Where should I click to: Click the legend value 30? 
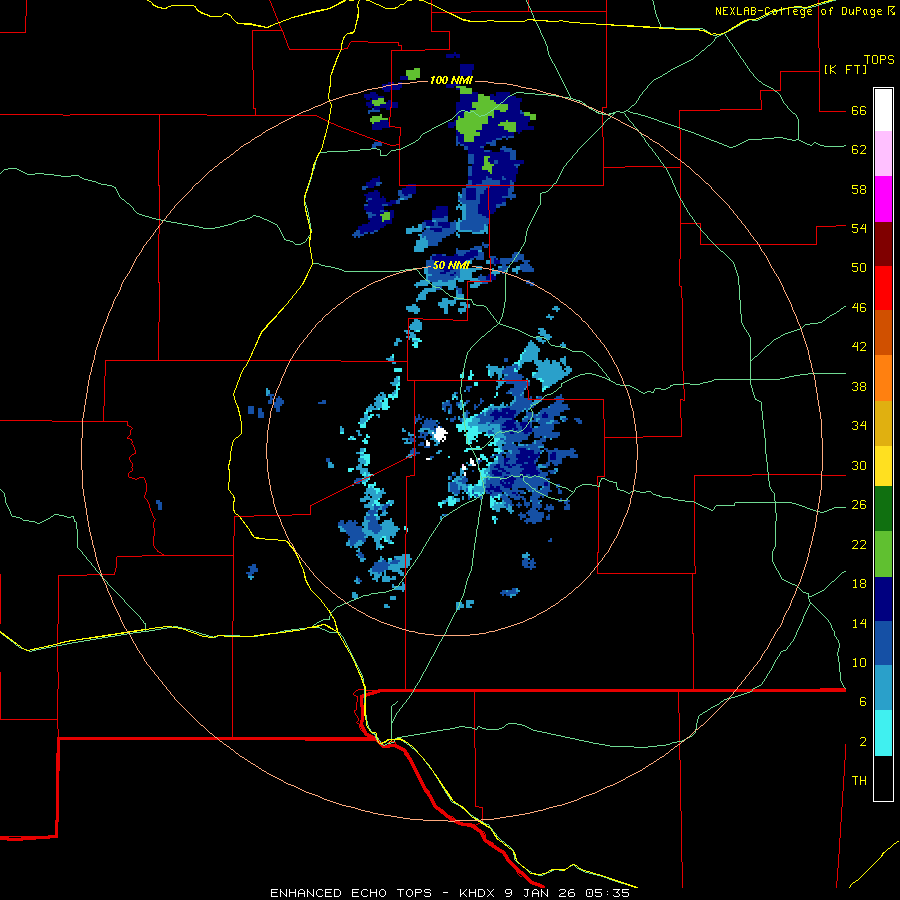[859, 465]
